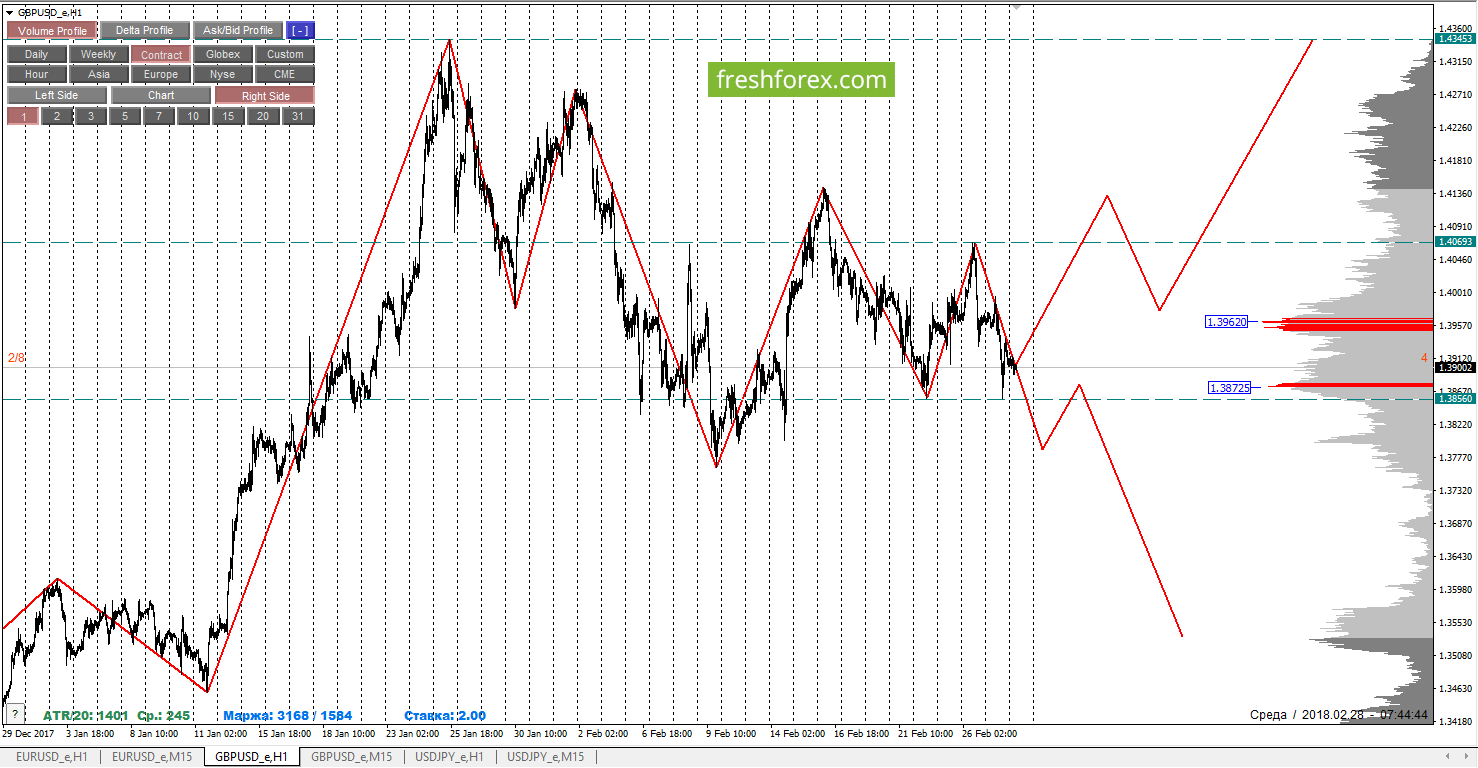Open the chart help question mark button
This screenshot has width=1478, height=768.
[x=14, y=714]
